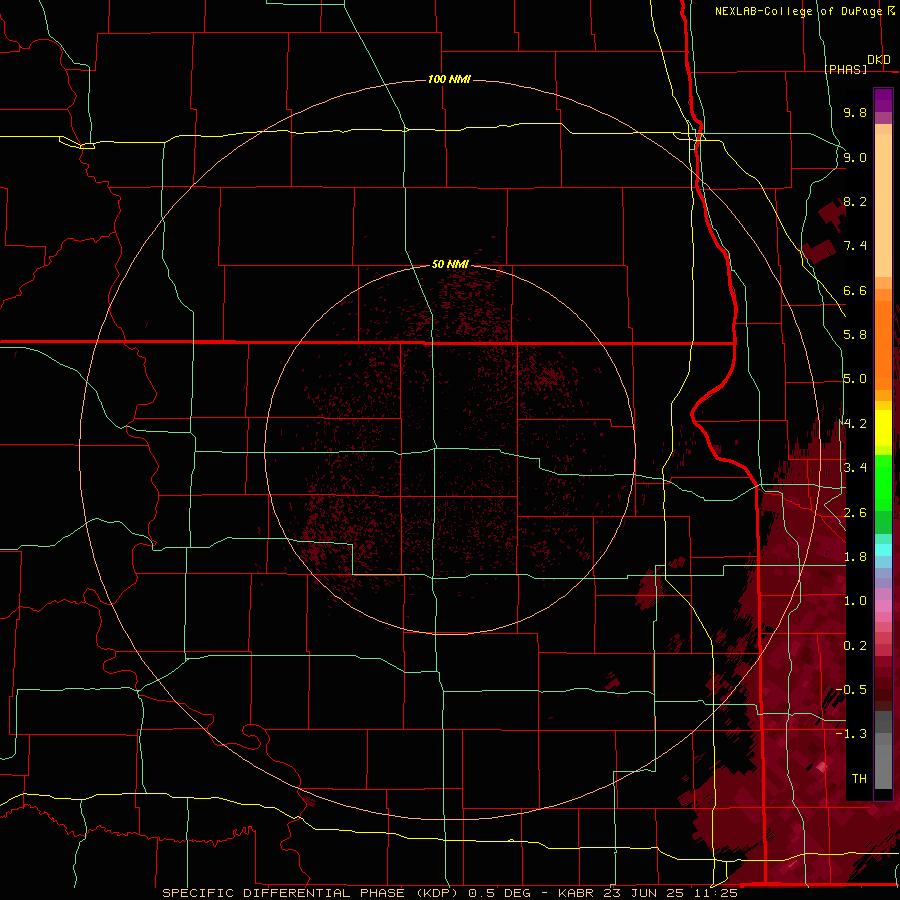Click the 5.8 legend value
The height and width of the screenshot is (900, 900).
(855, 335)
